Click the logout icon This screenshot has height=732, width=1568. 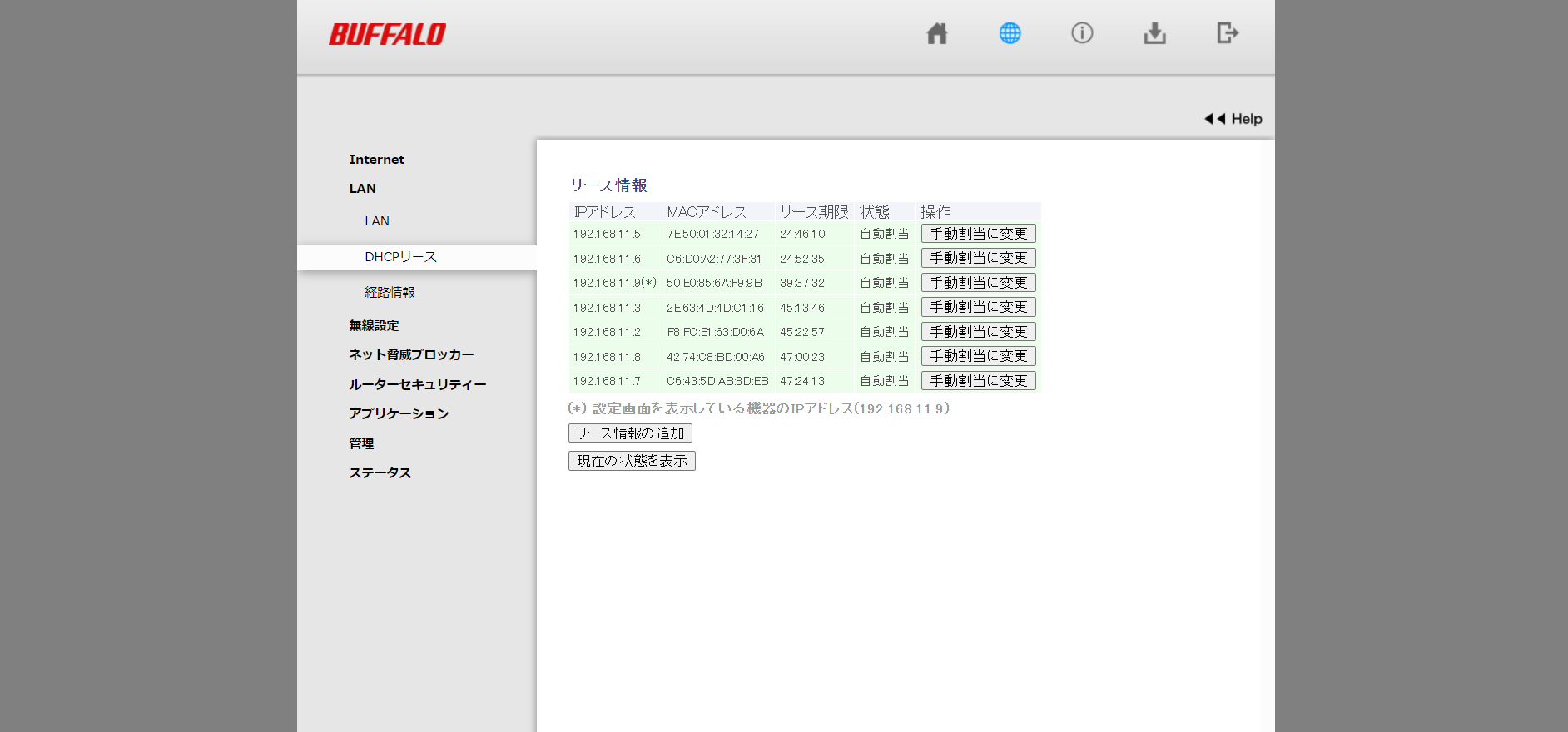(1227, 33)
